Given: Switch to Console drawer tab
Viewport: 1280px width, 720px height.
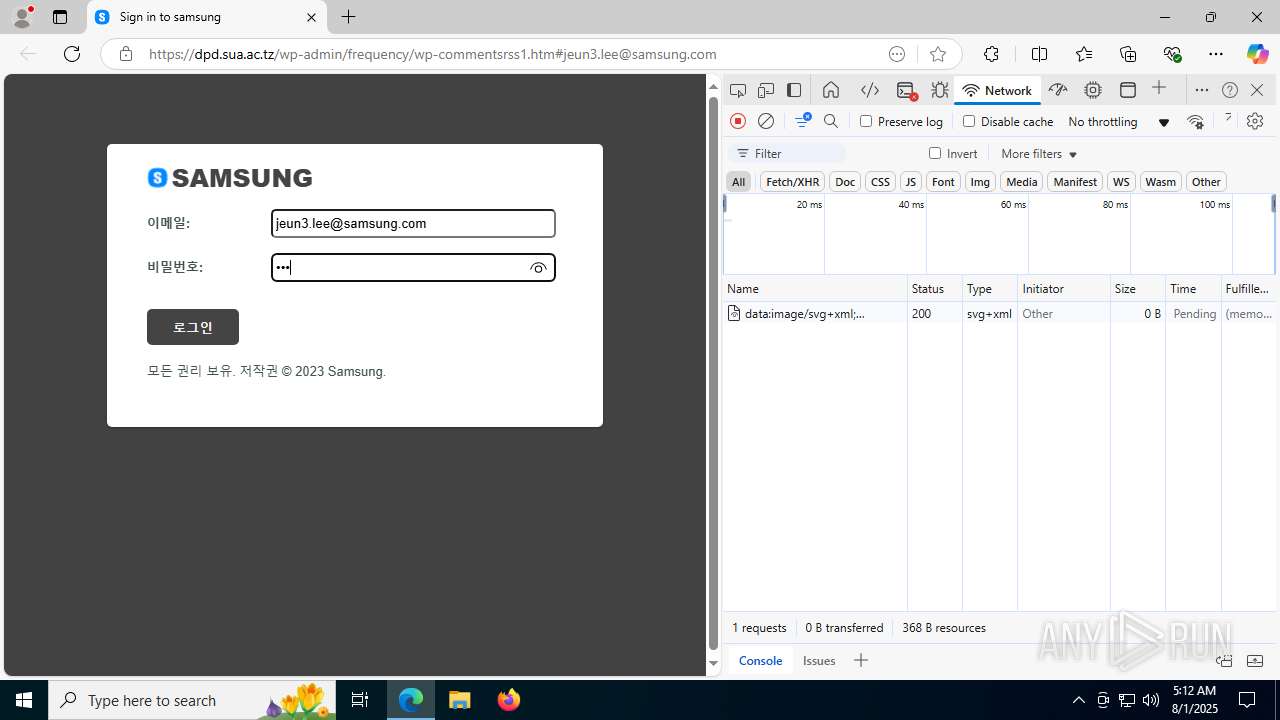Looking at the screenshot, I should coord(760,661).
